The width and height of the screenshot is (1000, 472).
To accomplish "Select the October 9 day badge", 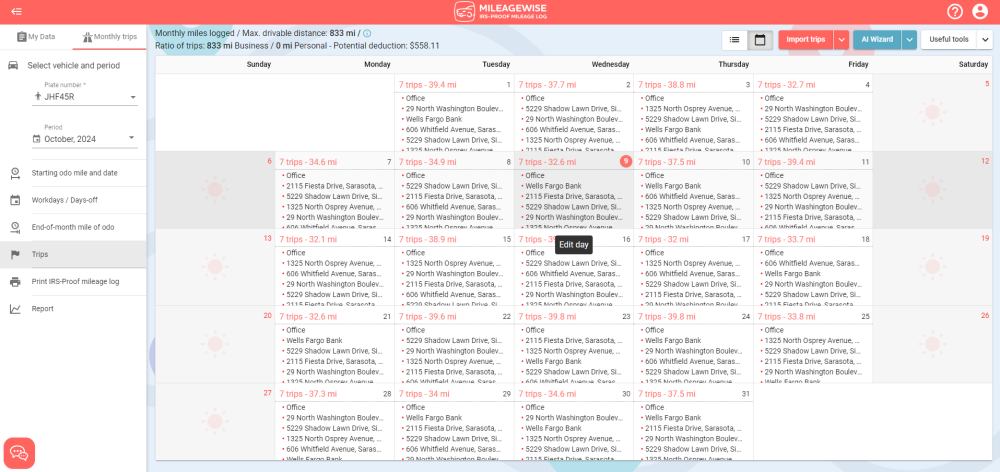I will point(625,161).
